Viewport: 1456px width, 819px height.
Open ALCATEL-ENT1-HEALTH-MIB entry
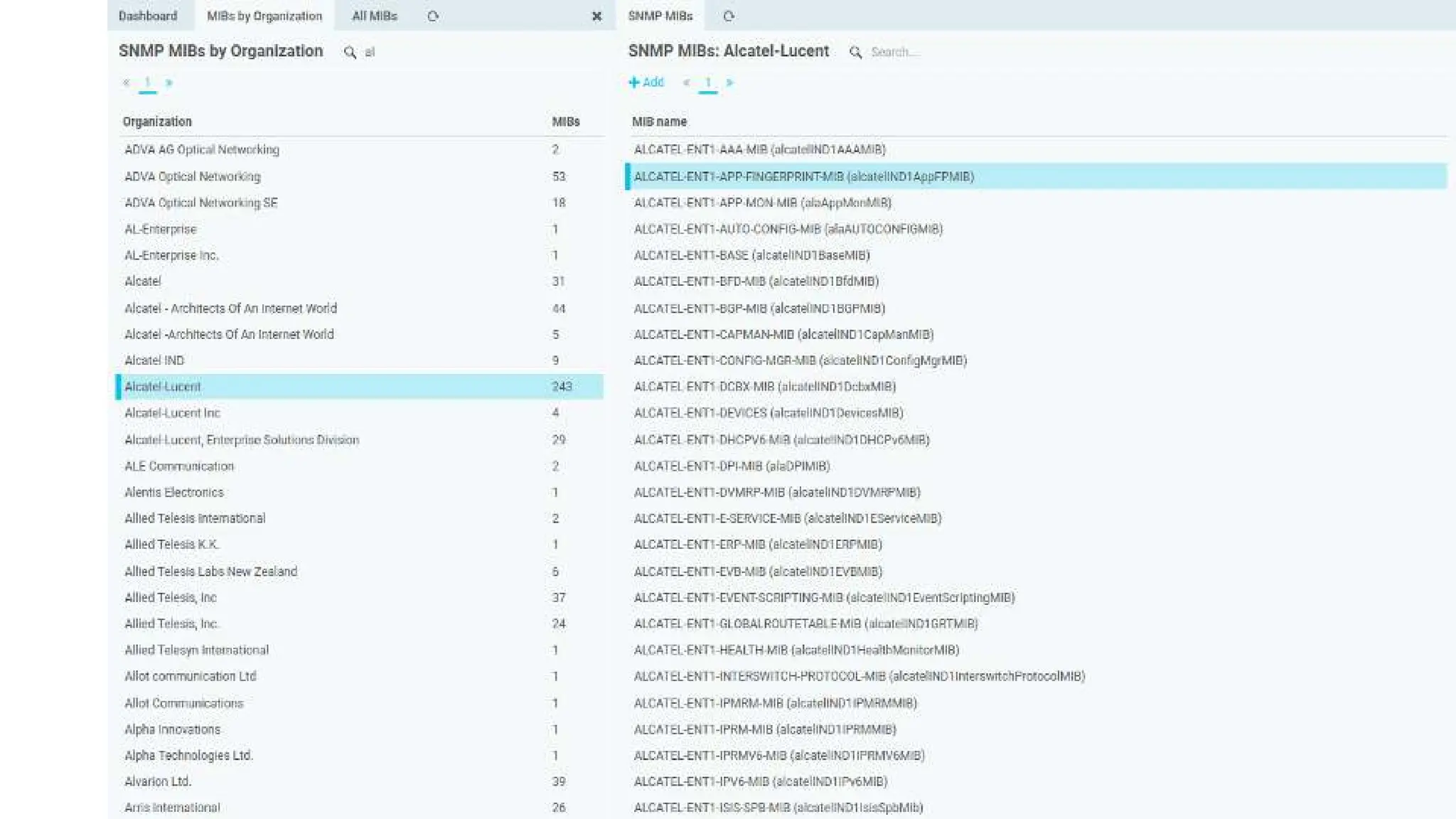[796, 650]
